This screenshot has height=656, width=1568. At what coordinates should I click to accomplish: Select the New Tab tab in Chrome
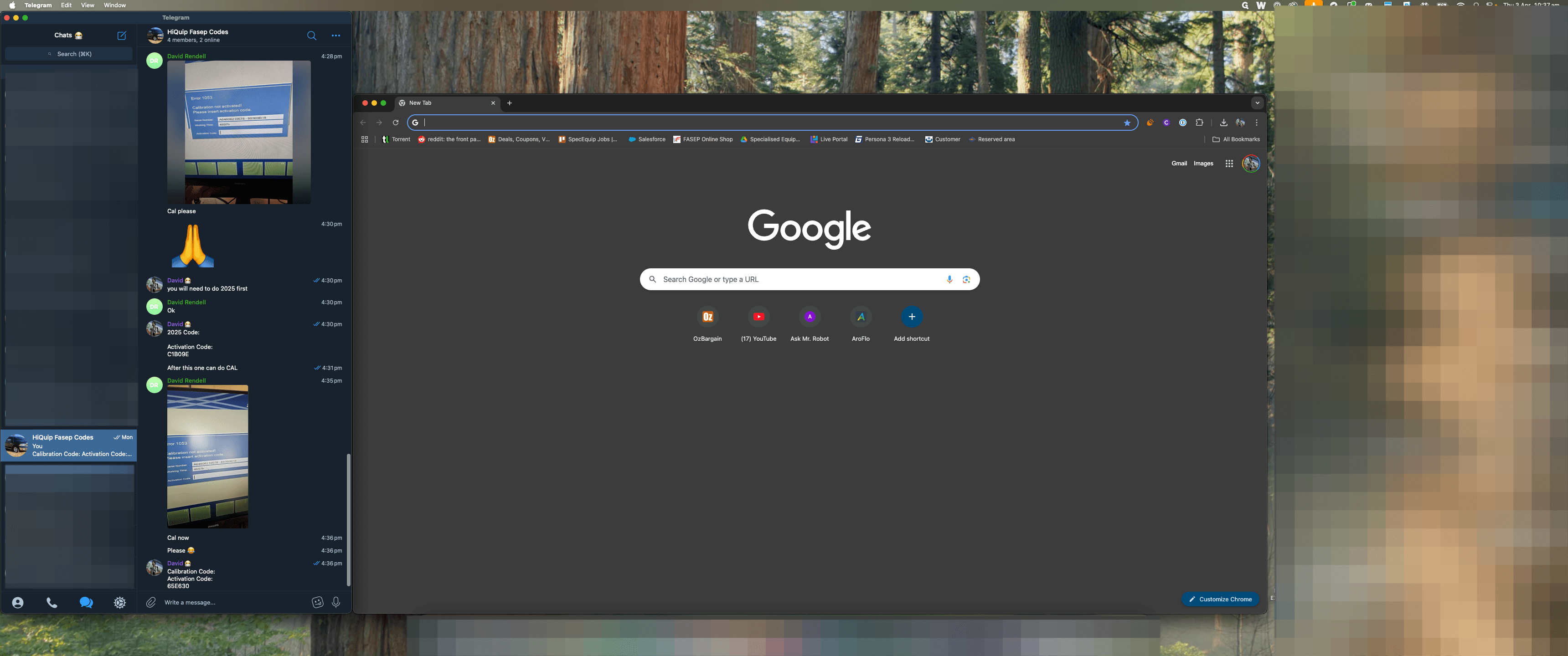click(x=448, y=103)
